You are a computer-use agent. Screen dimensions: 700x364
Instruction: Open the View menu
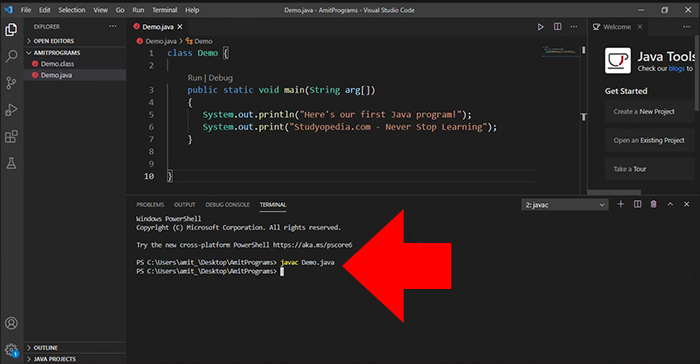[100, 10]
